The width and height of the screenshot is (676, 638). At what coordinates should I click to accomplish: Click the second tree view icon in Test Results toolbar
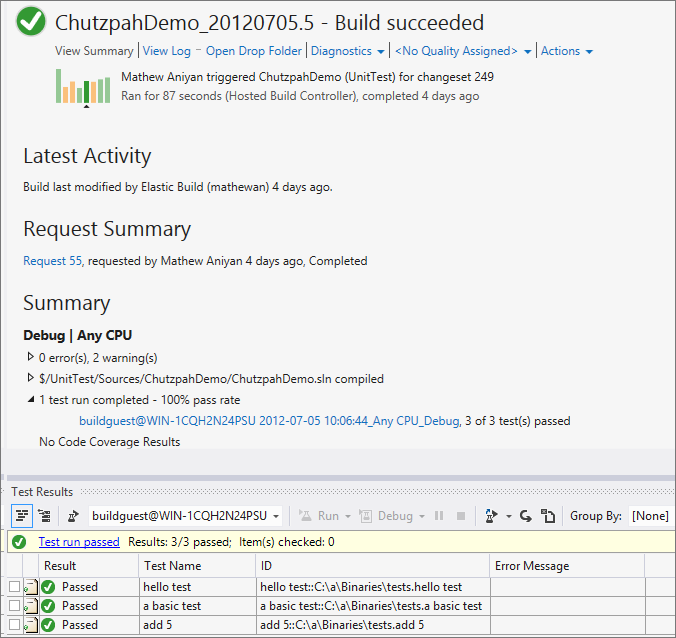[x=45, y=516]
